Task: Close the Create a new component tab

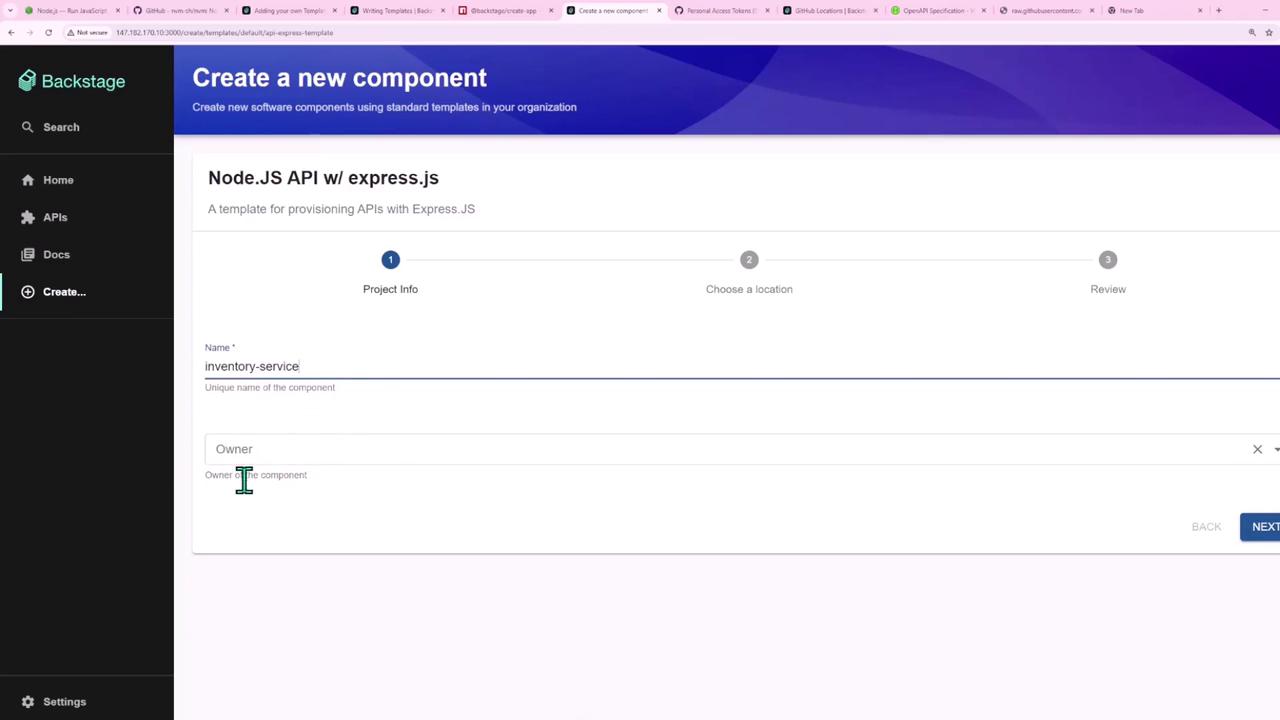Action: pos(659,10)
